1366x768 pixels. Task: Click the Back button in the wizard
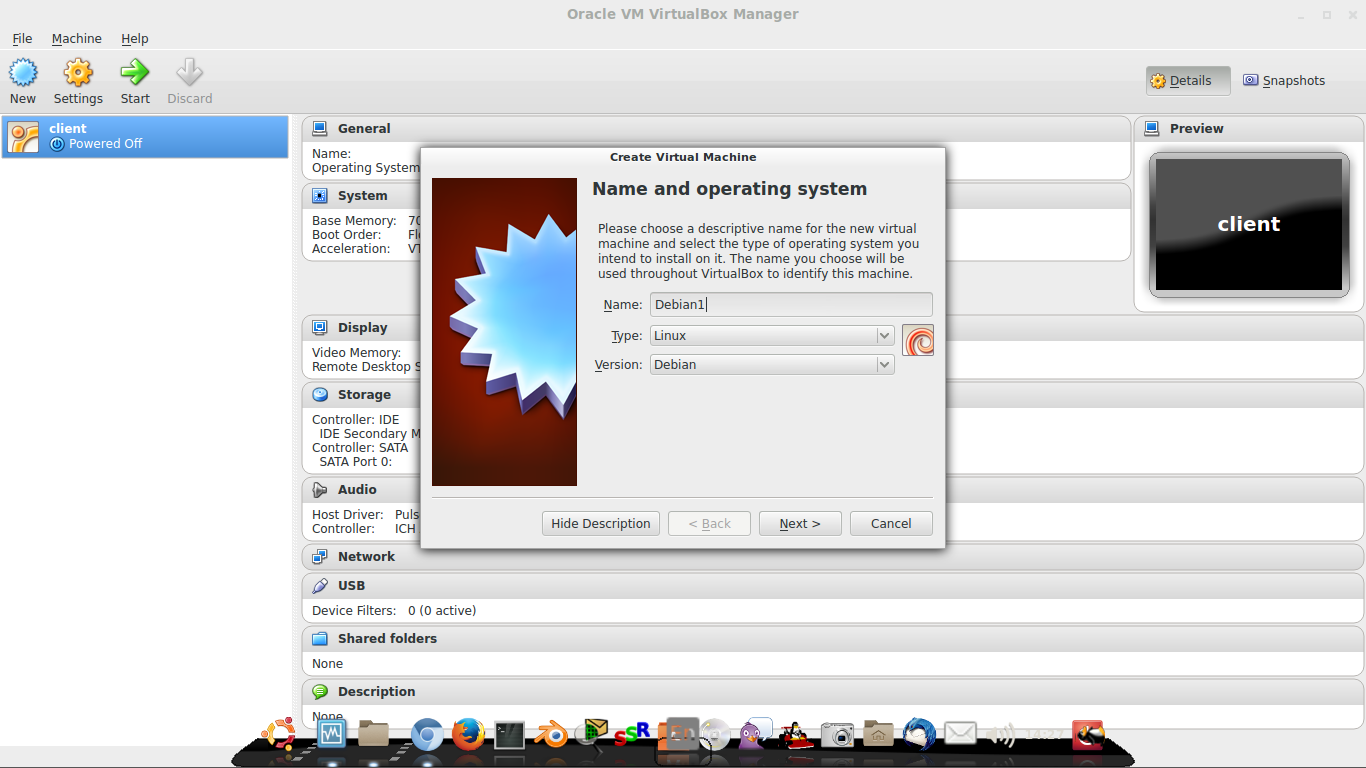(x=709, y=523)
